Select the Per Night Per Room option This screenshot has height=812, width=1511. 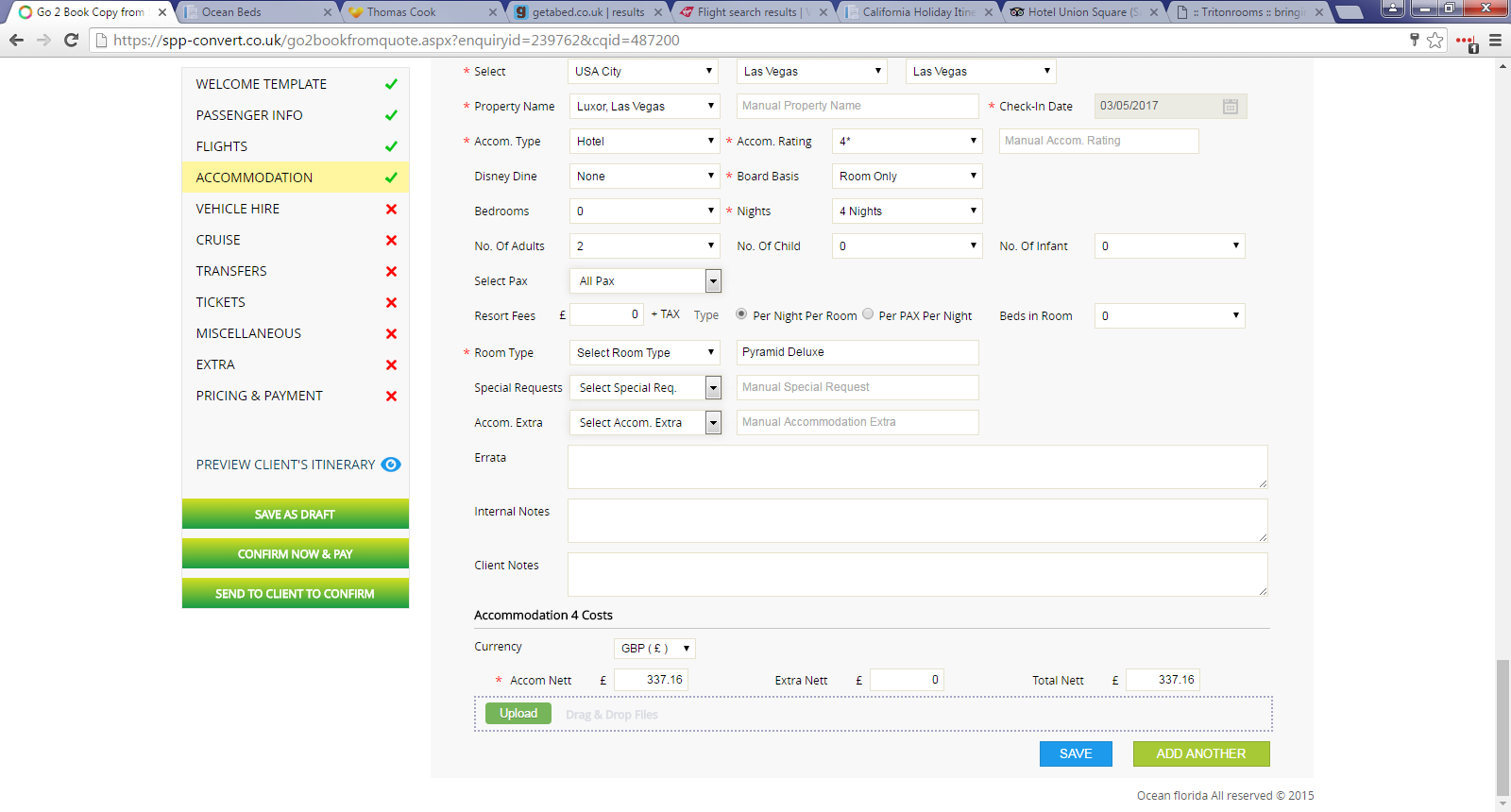[x=741, y=314]
